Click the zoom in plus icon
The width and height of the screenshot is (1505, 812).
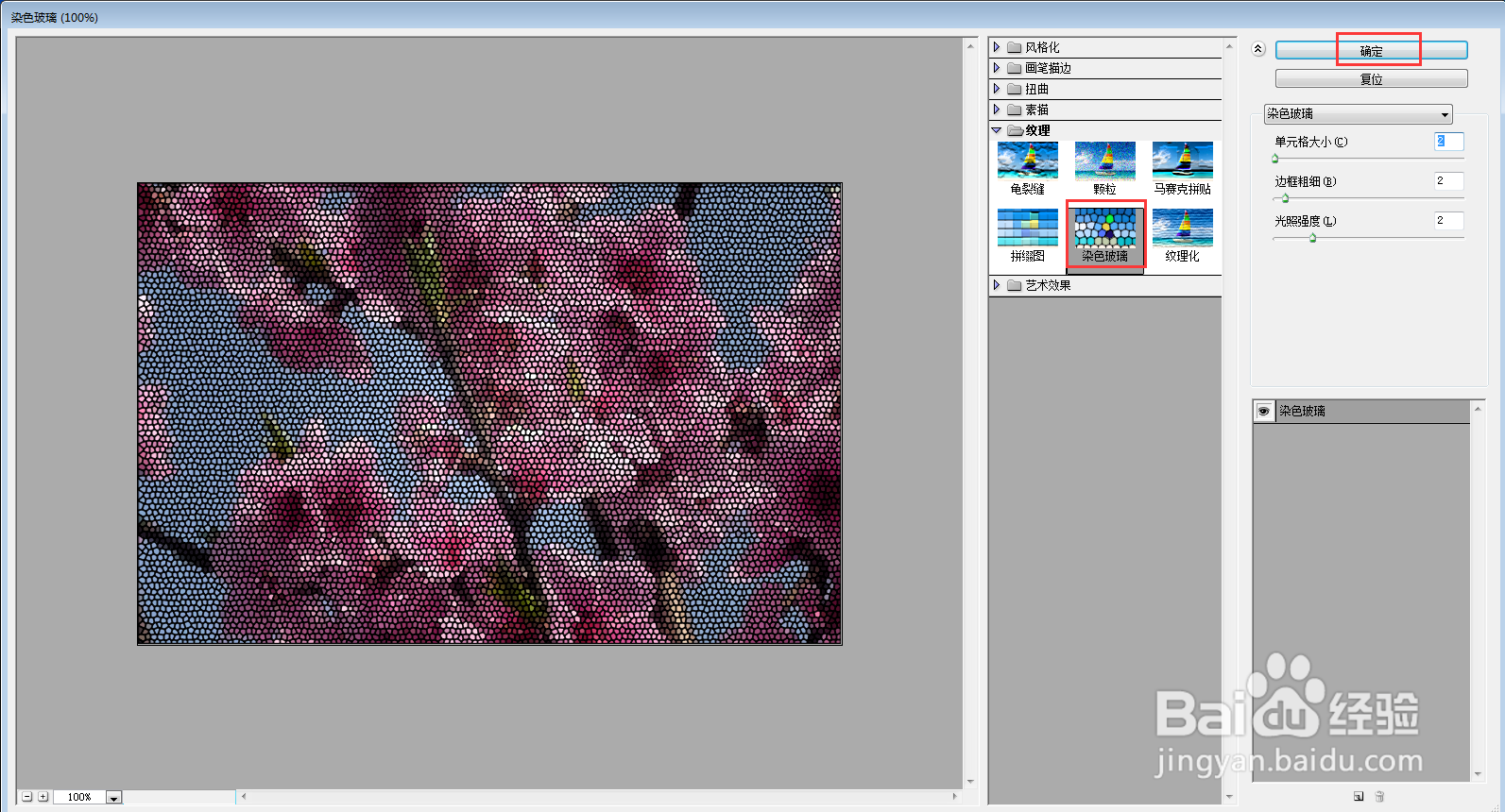point(43,797)
